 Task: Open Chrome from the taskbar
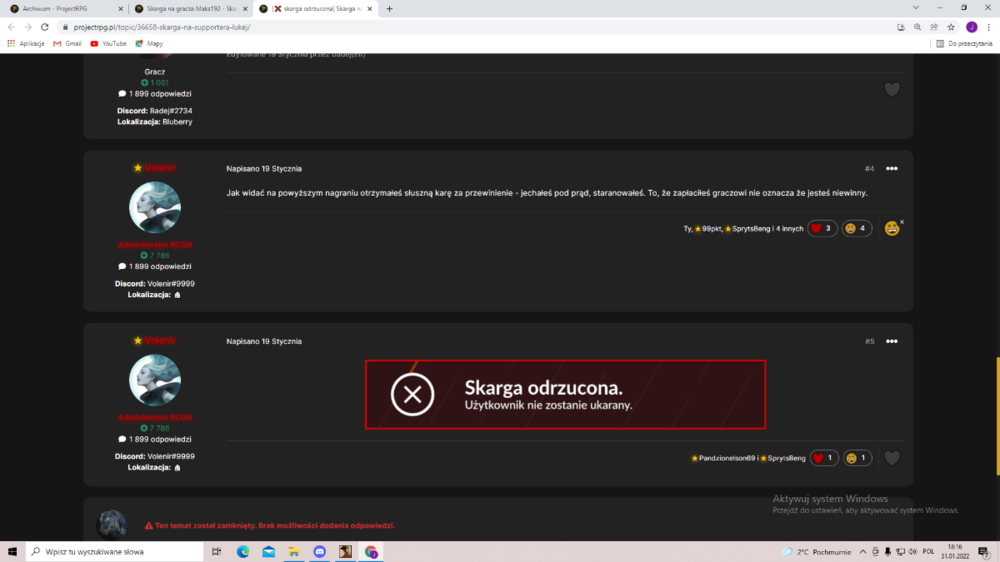(371, 552)
